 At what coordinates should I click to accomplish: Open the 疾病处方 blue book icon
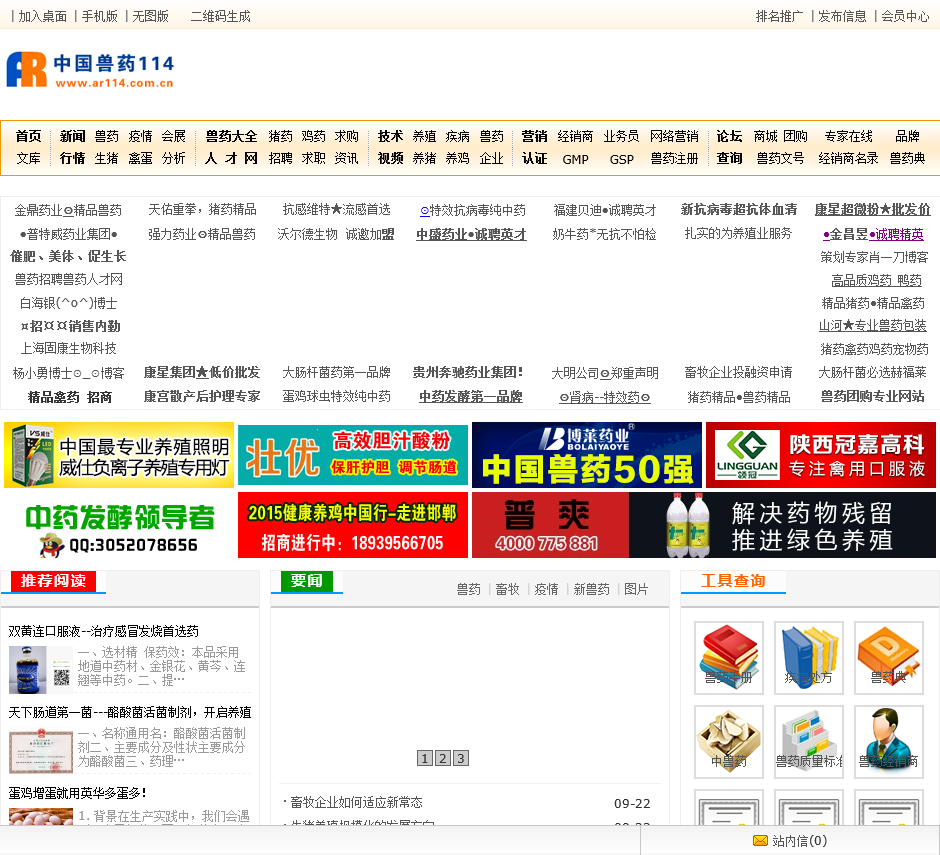[809, 658]
